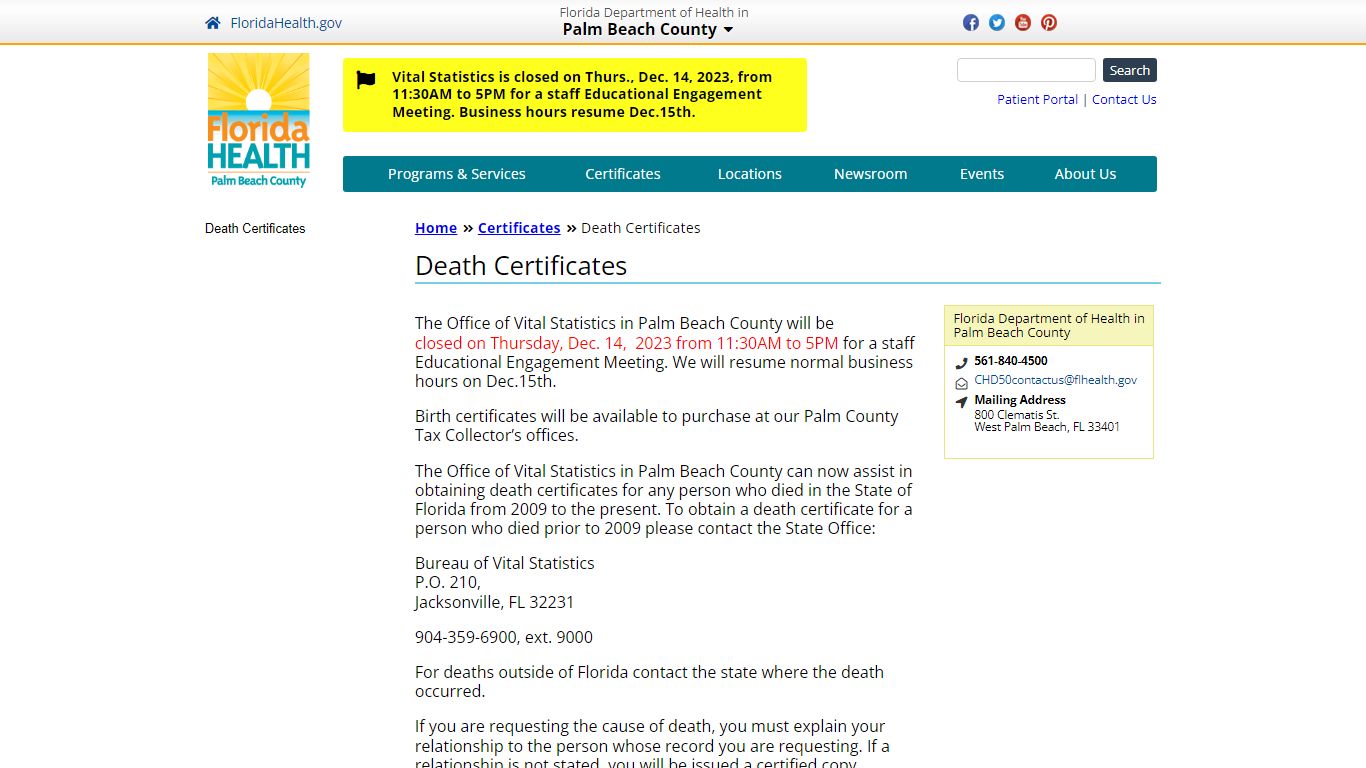Click the Florida Health Palm Beach County logo

[259, 120]
